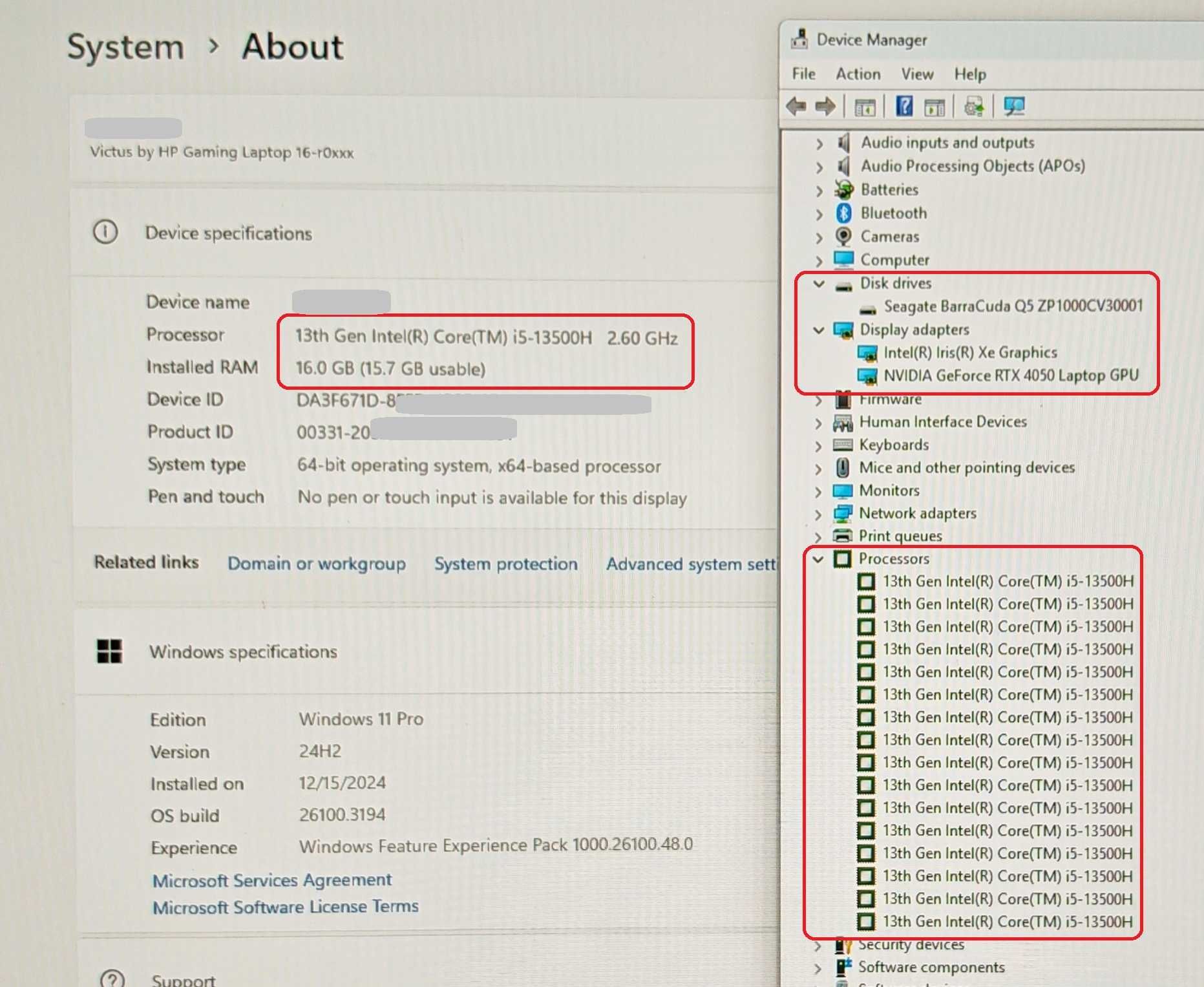Click the OS build value 26100.3194

click(342, 814)
